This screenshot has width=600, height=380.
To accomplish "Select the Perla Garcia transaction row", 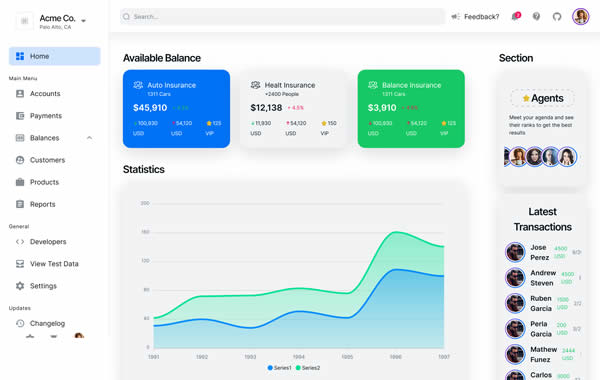I will point(543,329).
